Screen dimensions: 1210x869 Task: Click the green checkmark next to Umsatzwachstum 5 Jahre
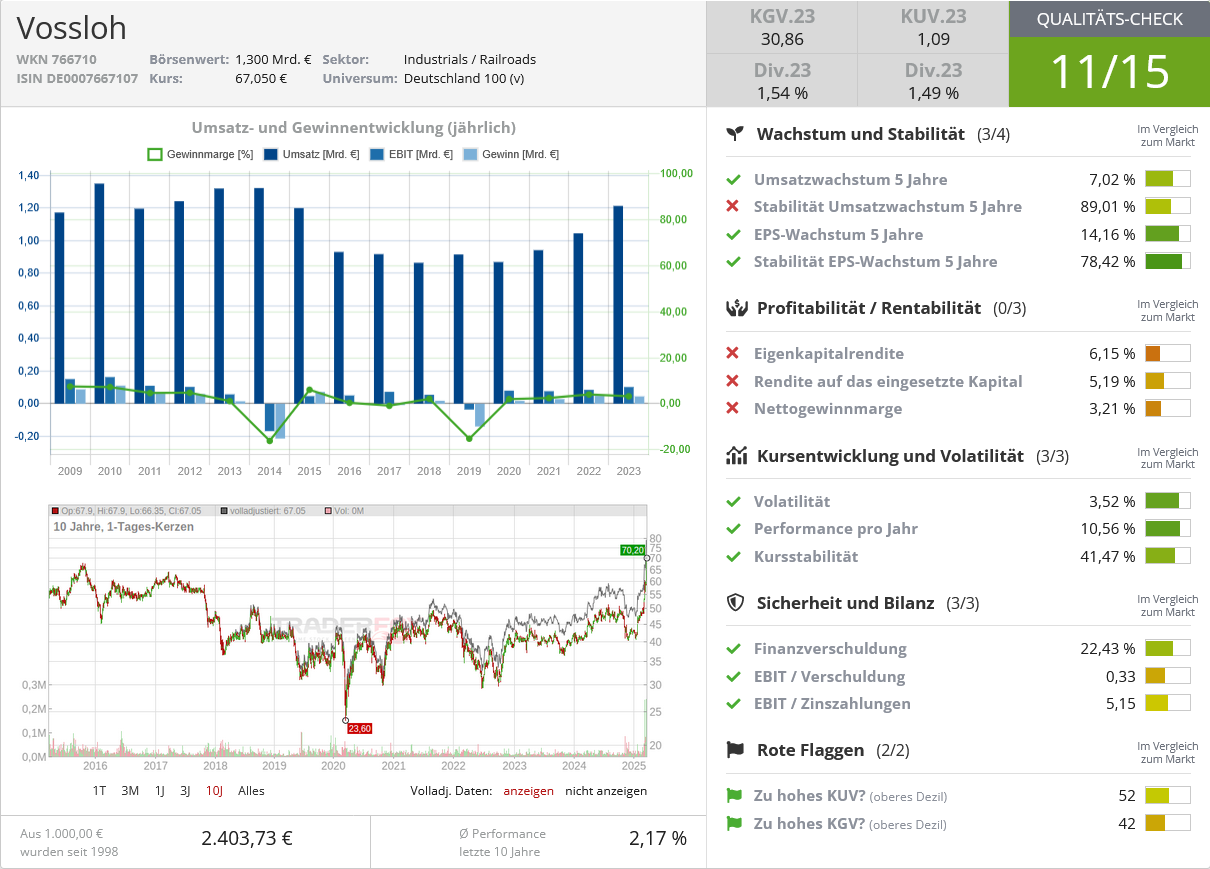[x=733, y=180]
